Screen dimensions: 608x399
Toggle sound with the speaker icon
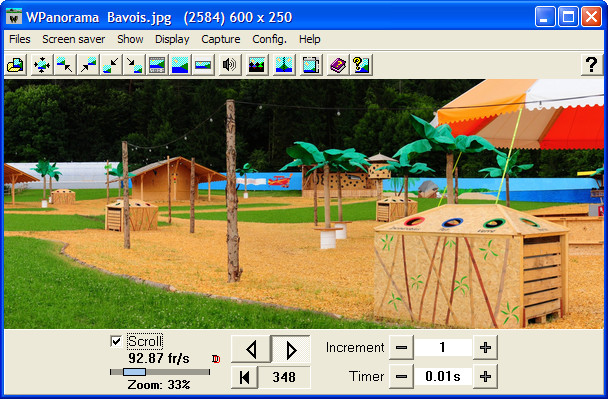[230, 65]
